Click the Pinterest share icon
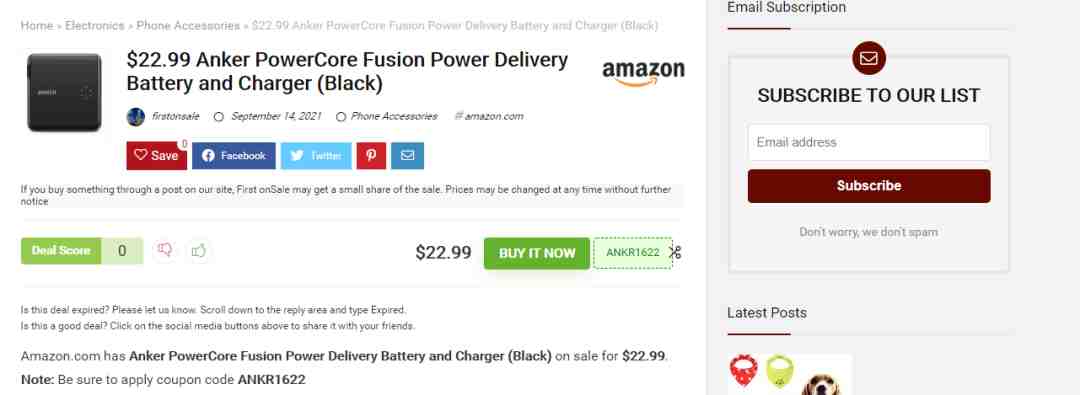This screenshot has height=395, width=1080. coord(371,156)
